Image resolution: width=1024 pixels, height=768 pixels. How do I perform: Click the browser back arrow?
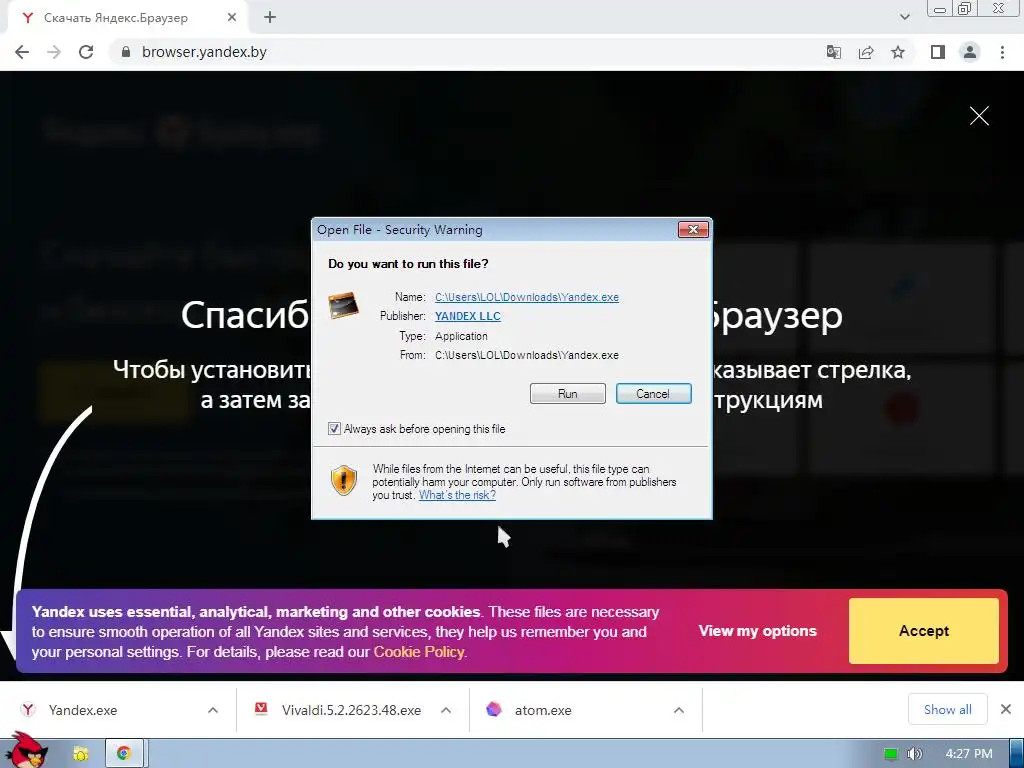click(22, 52)
